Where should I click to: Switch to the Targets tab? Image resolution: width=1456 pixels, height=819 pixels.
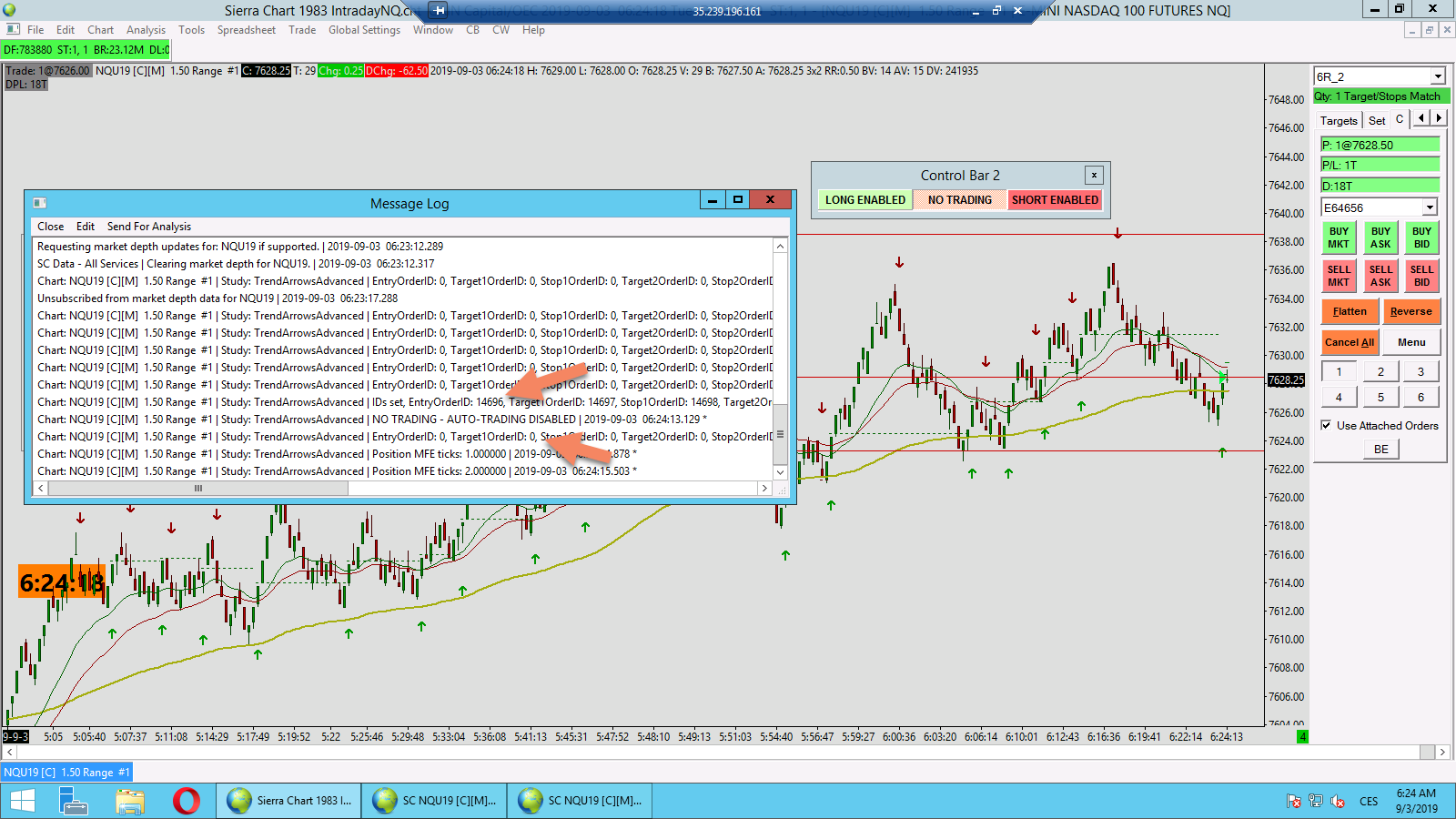point(1339,120)
